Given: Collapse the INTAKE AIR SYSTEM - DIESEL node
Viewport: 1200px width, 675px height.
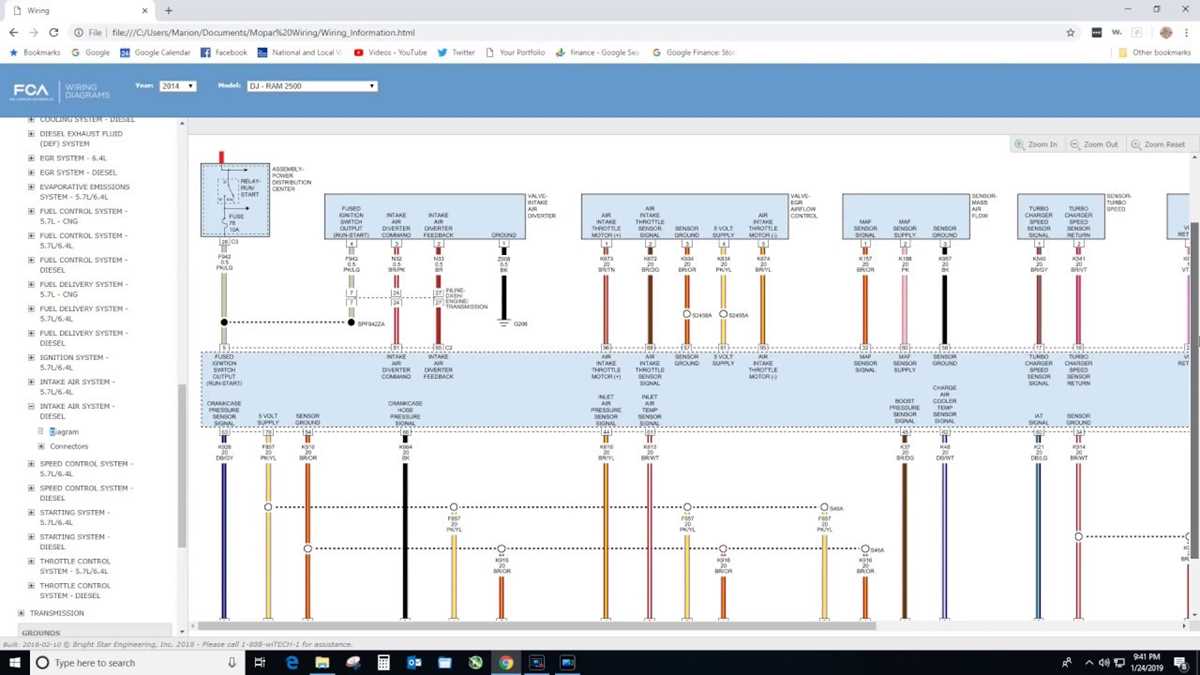Looking at the screenshot, I should click(31, 407).
